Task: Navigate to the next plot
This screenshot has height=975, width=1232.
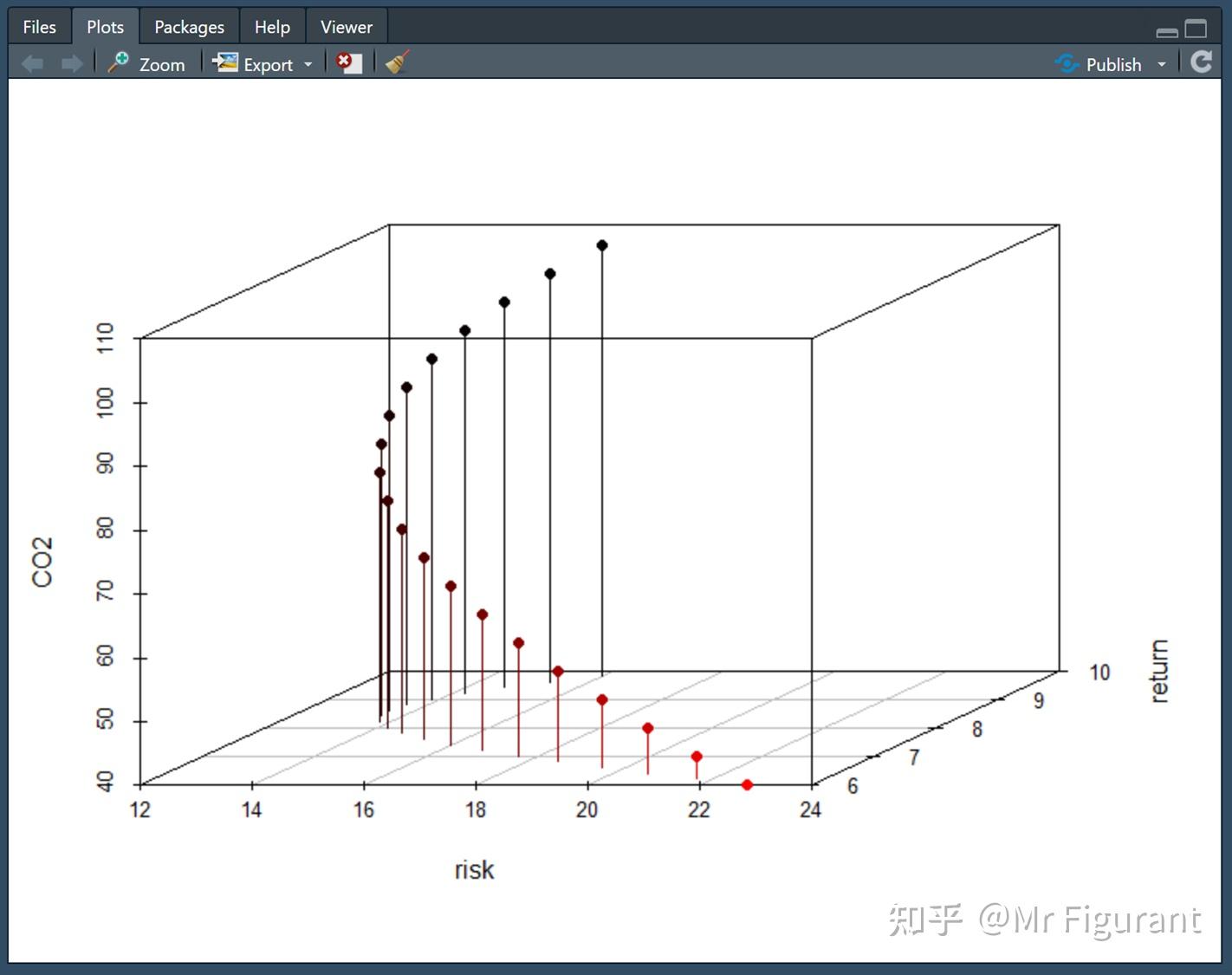Action: pos(71,62)
